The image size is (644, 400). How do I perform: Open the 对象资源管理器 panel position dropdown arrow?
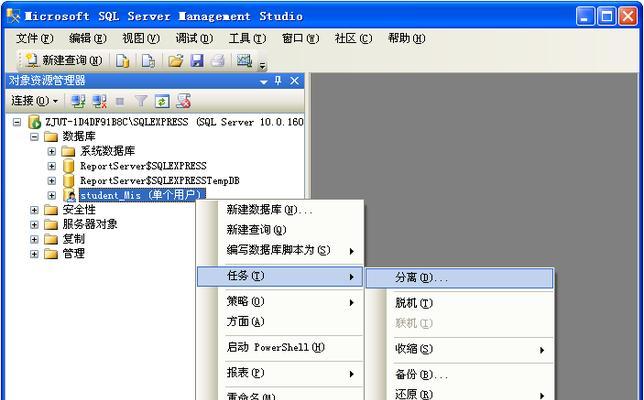click(264, 82)
